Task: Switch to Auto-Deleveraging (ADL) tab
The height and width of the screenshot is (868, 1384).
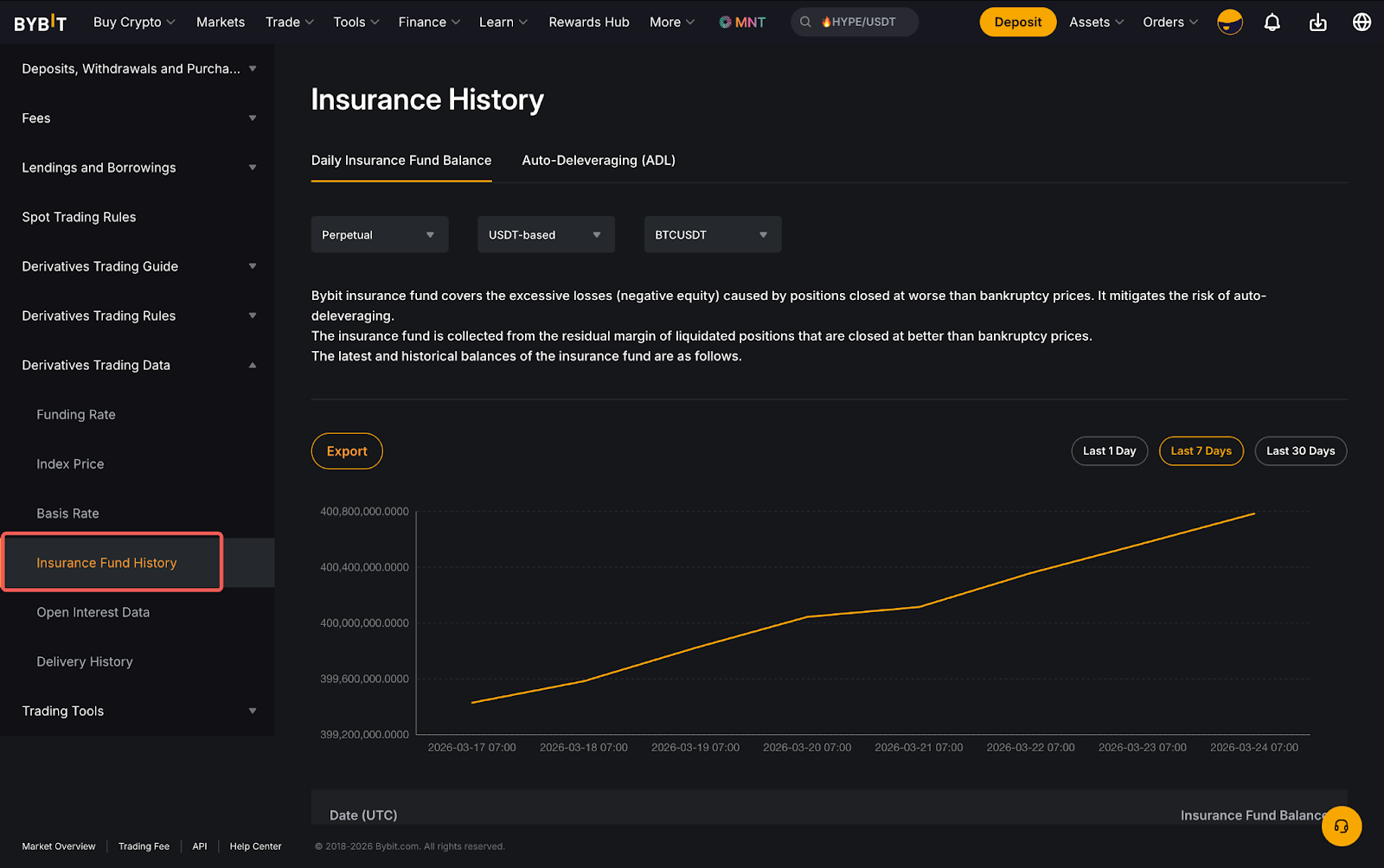Action: pyautogui.click(x=599, y=161)
